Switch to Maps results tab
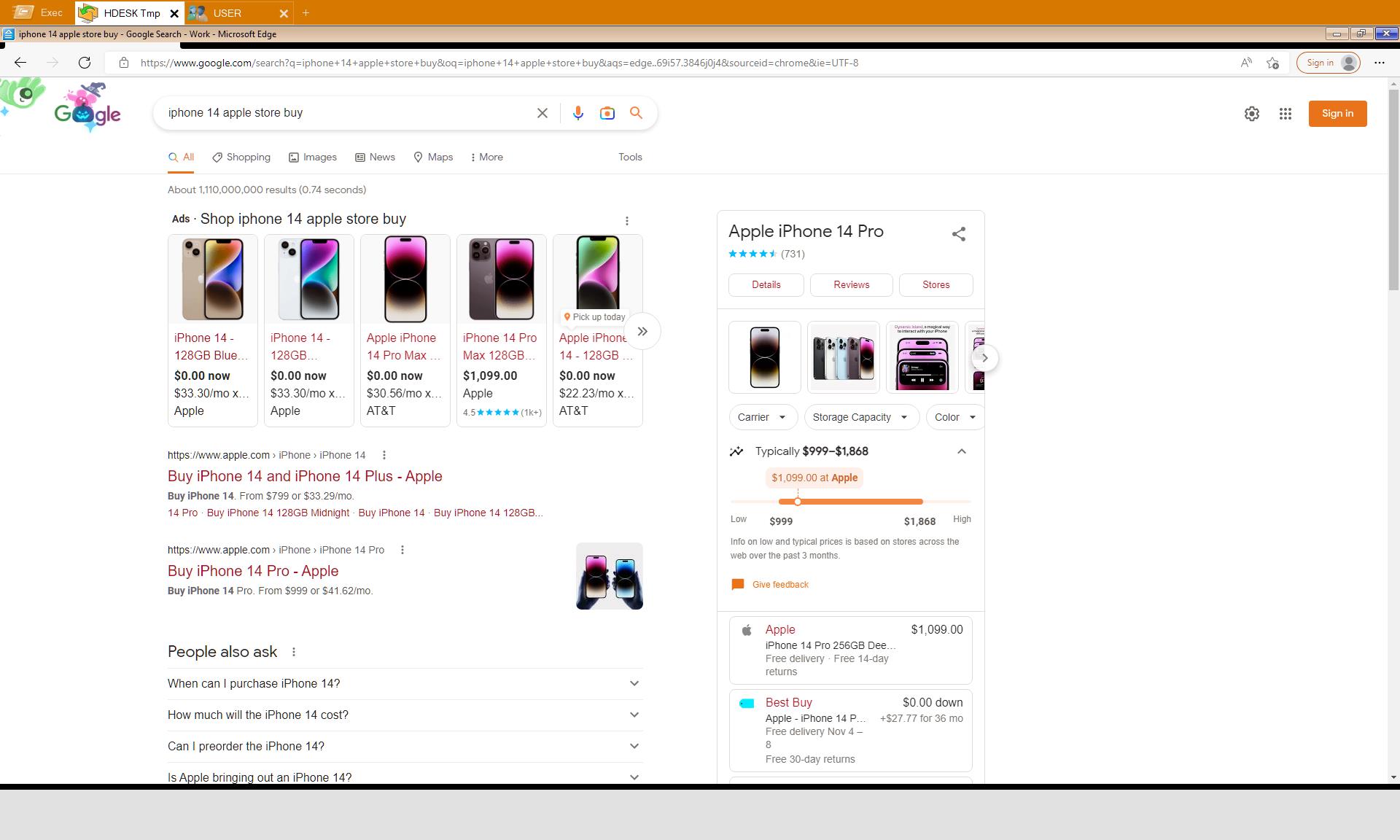1400x840 pixels. (x=433, y=157)
